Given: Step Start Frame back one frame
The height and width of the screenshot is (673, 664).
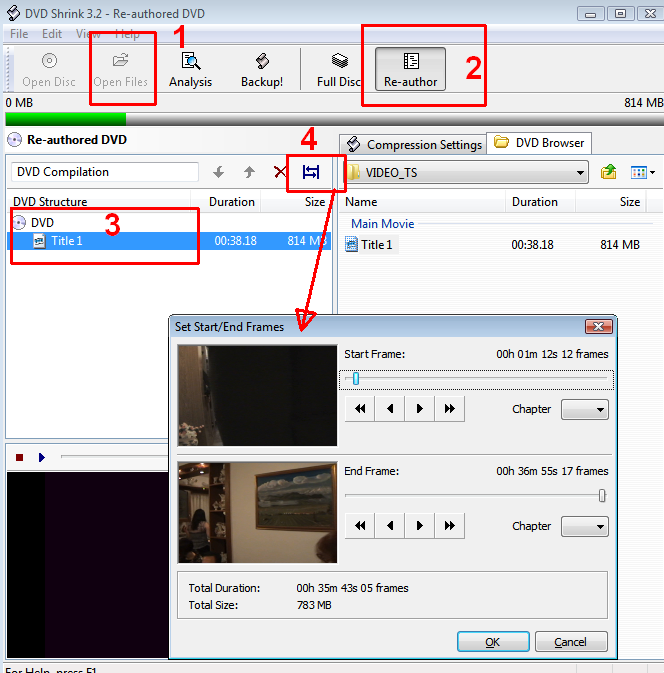Looking at the screenshot, I should point(390,409).
